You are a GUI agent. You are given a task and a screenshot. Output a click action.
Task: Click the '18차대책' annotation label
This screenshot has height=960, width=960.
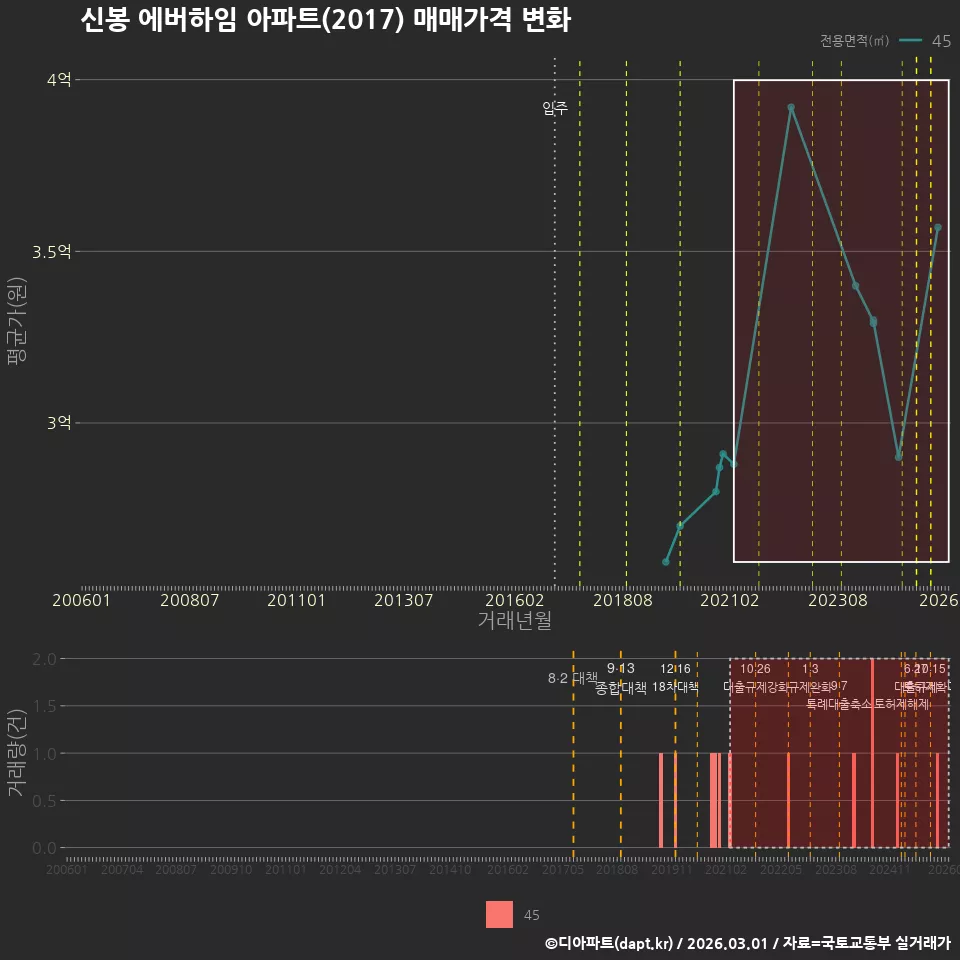click(675, 686)
